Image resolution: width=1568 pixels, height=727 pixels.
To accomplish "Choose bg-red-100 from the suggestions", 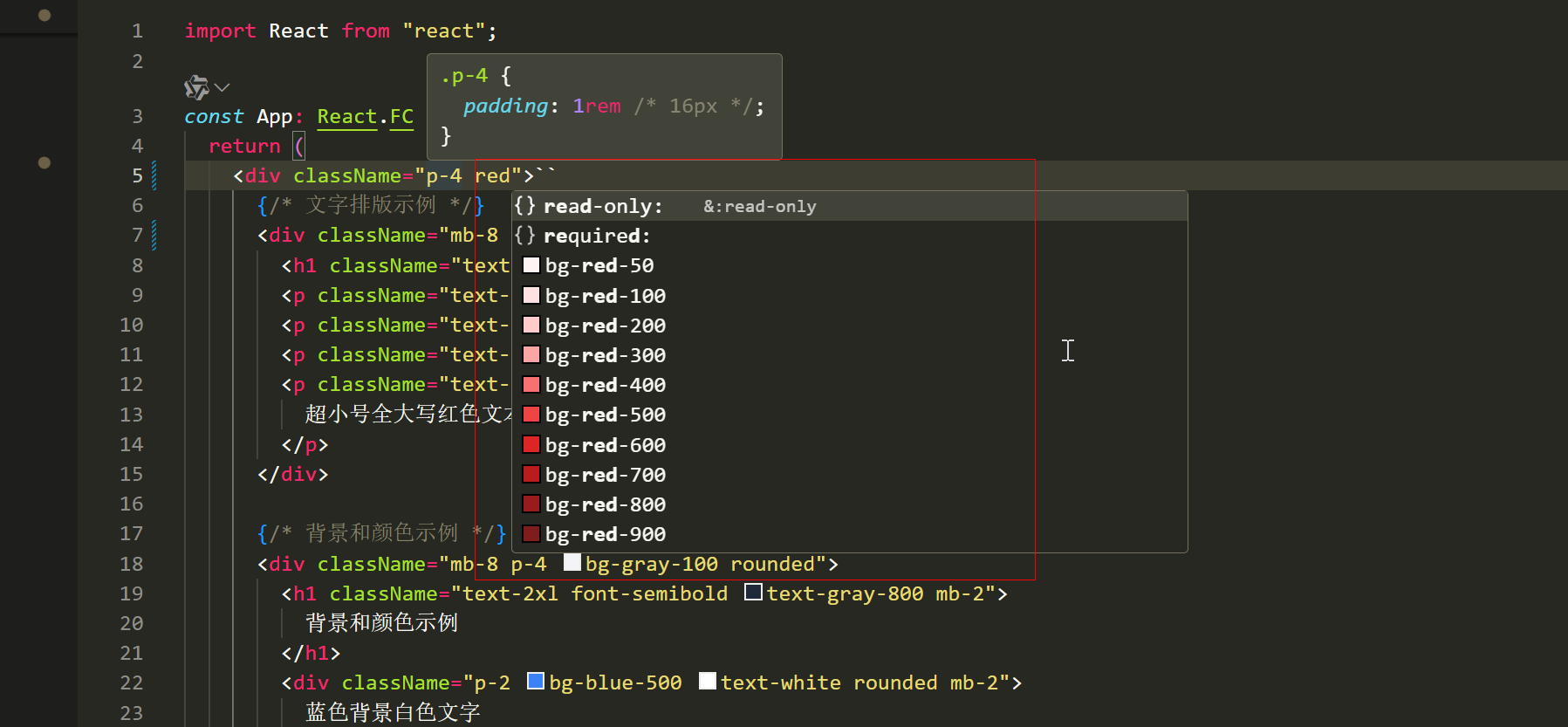I will [x=849, y=296].
